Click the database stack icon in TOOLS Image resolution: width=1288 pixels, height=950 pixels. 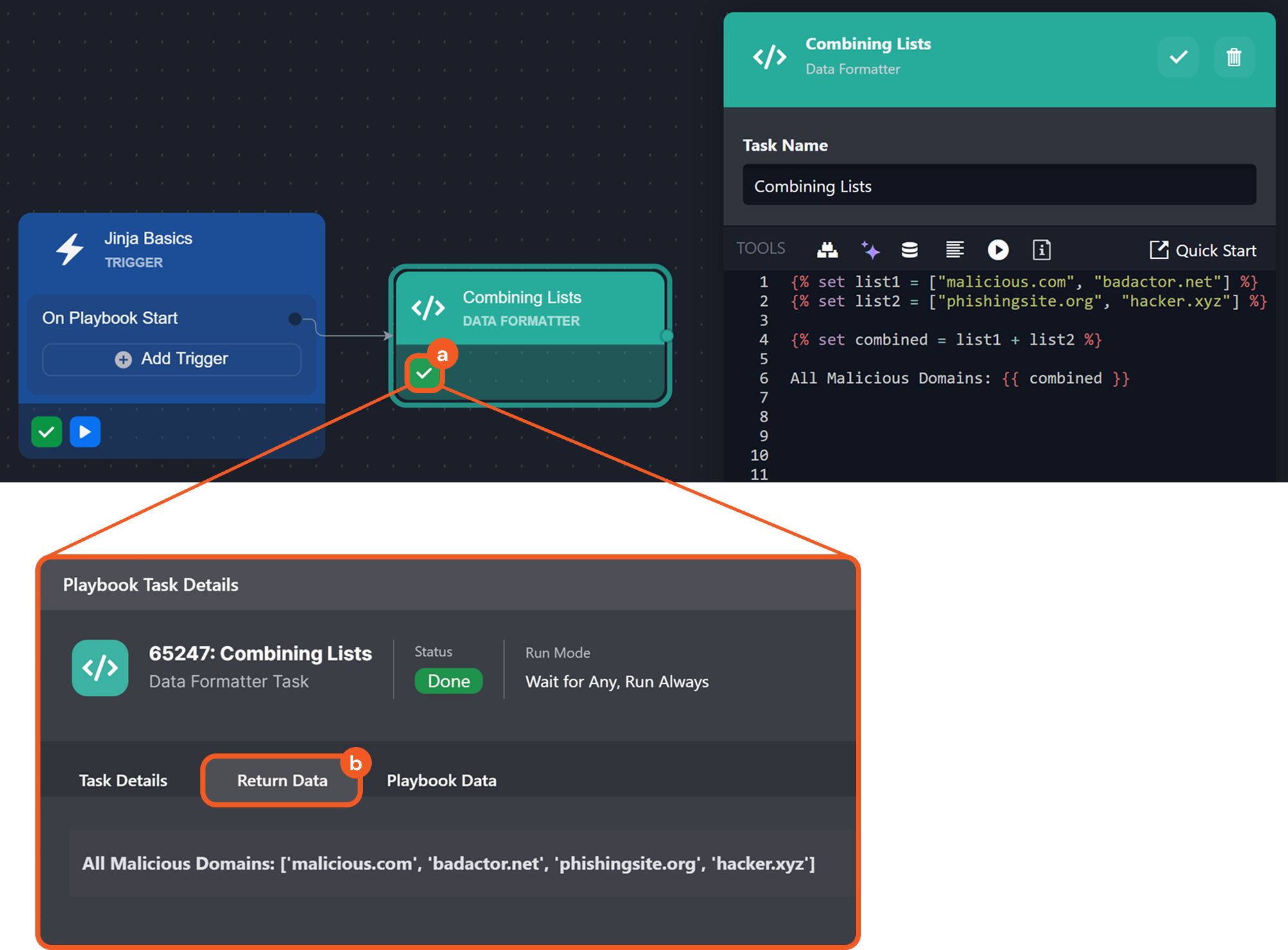tap(909, 250)
